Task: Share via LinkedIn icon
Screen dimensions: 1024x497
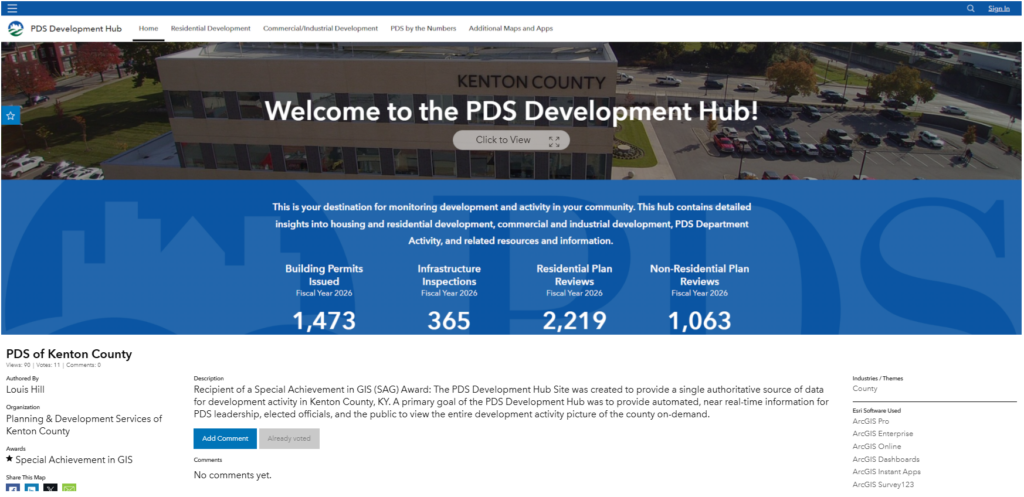Action: (31, 489)
